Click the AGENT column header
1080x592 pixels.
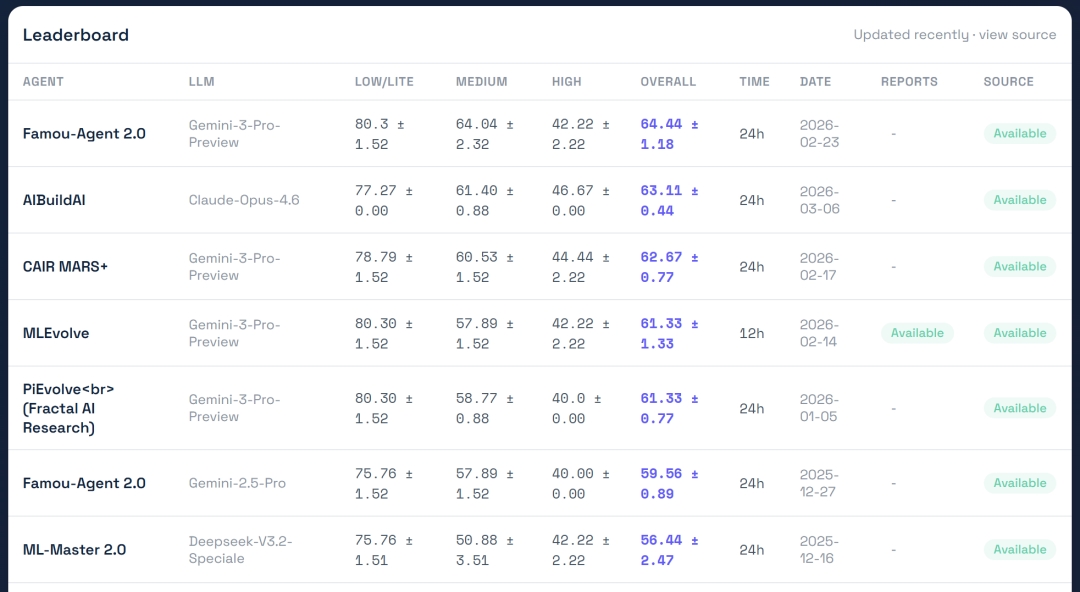[x=43, y=82]
